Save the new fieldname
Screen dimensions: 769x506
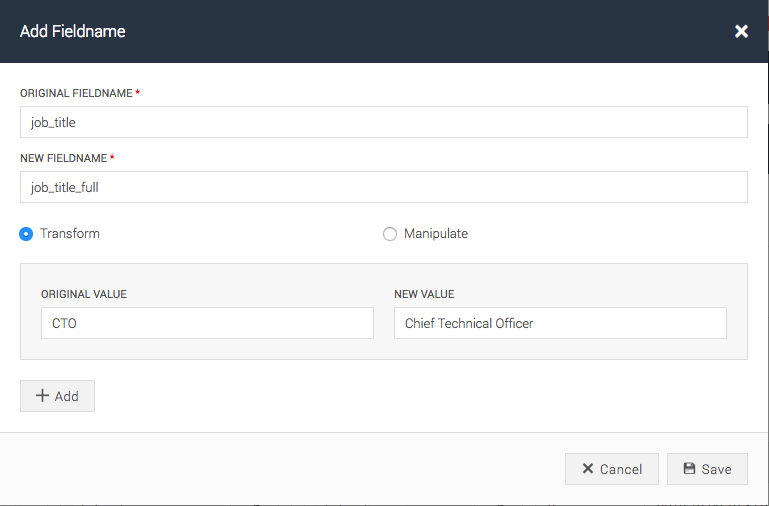[707, 469]
